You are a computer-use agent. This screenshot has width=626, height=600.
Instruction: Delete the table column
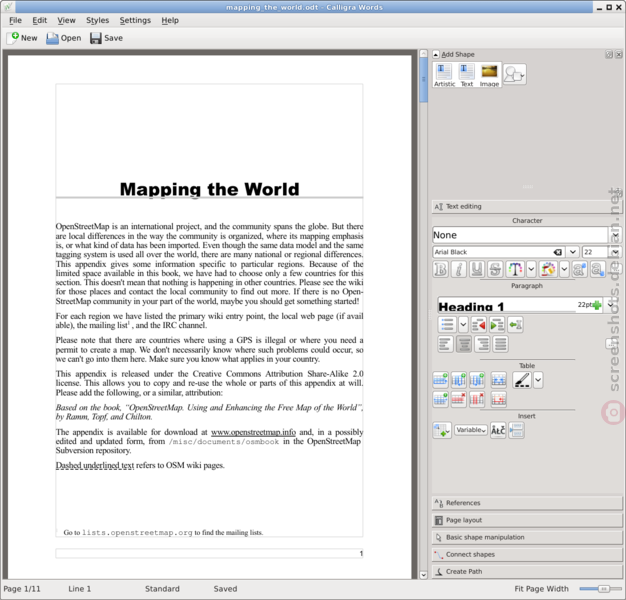477,399
